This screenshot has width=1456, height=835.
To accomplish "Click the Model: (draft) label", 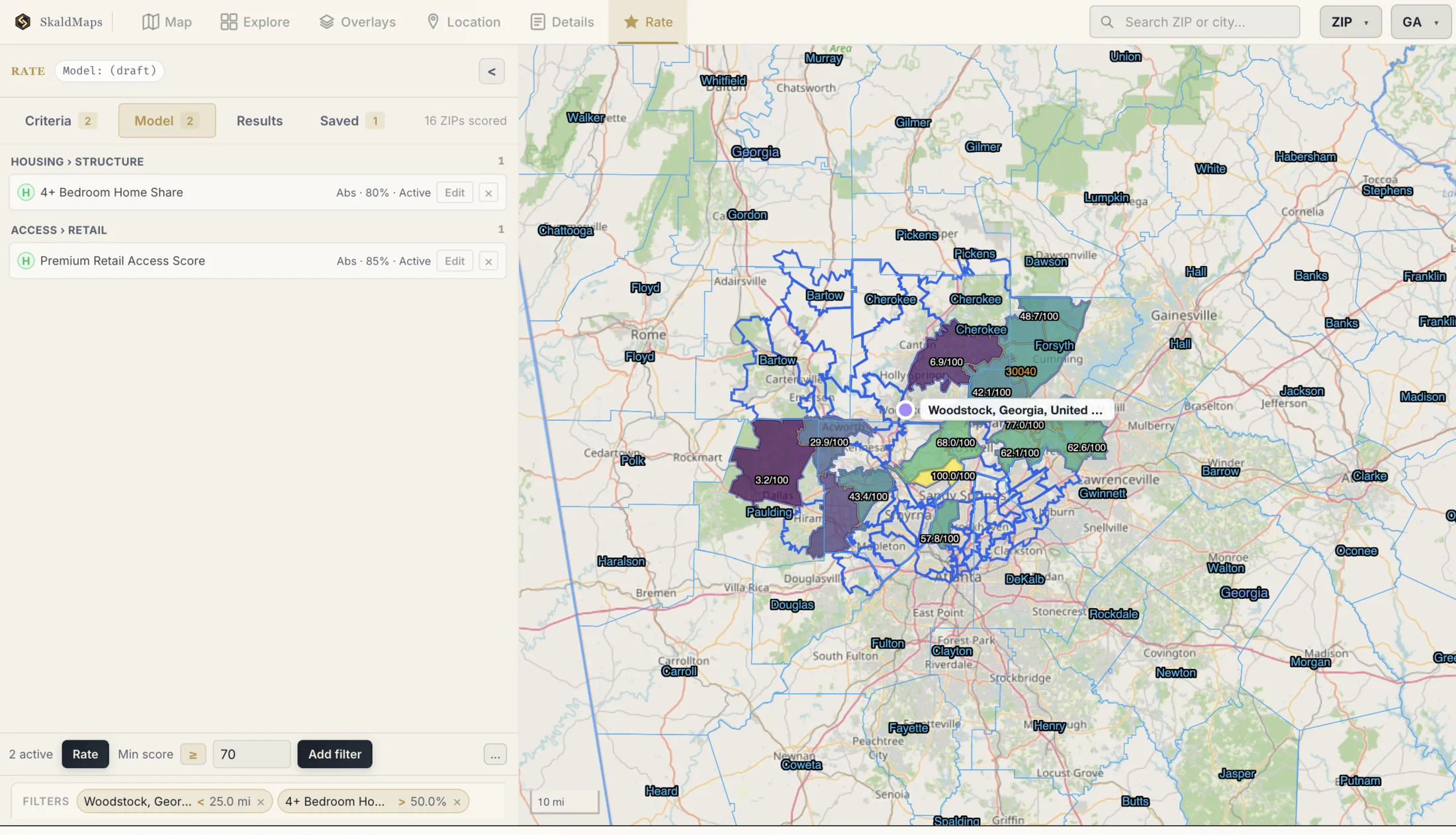I will pos(109,71).
